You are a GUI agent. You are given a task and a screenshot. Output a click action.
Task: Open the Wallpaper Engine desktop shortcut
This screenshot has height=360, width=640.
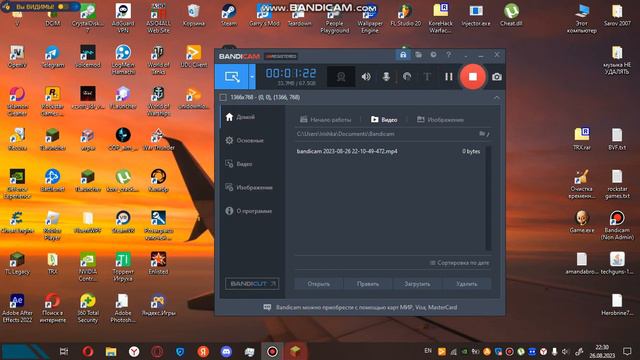(x=370, y=19)
